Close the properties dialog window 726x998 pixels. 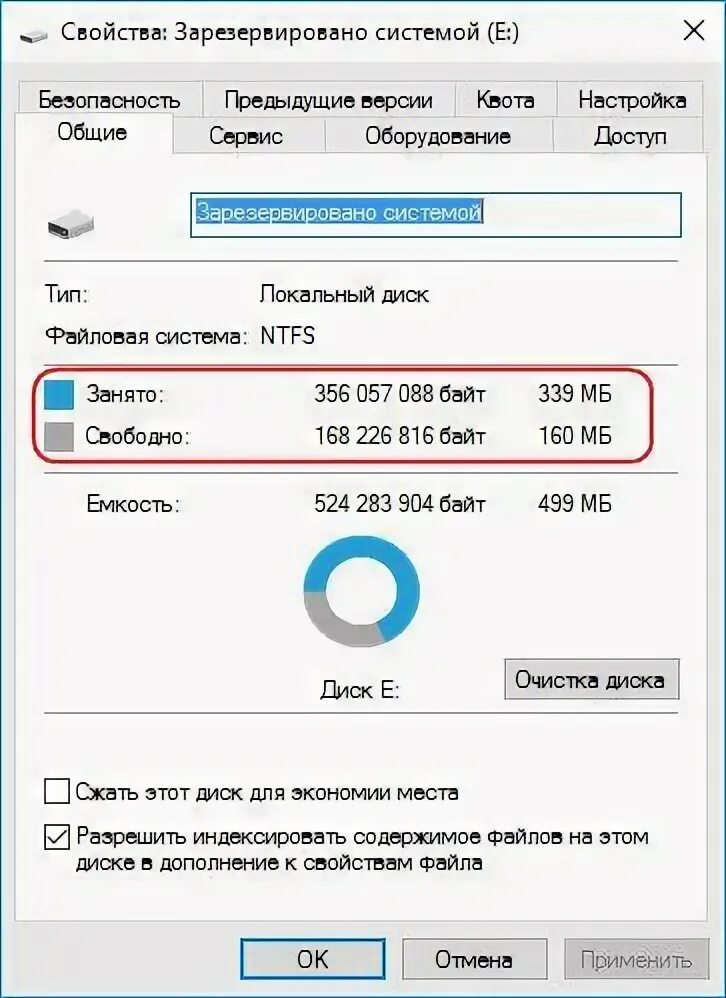[693, 31]
